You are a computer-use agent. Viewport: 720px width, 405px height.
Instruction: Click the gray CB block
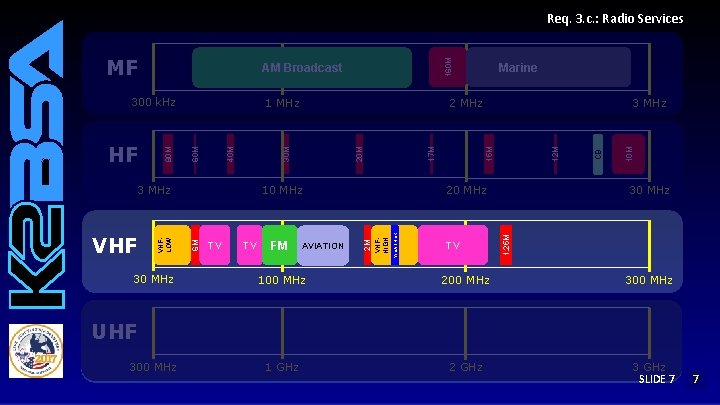pyautogui.click(x=598, y=154)
